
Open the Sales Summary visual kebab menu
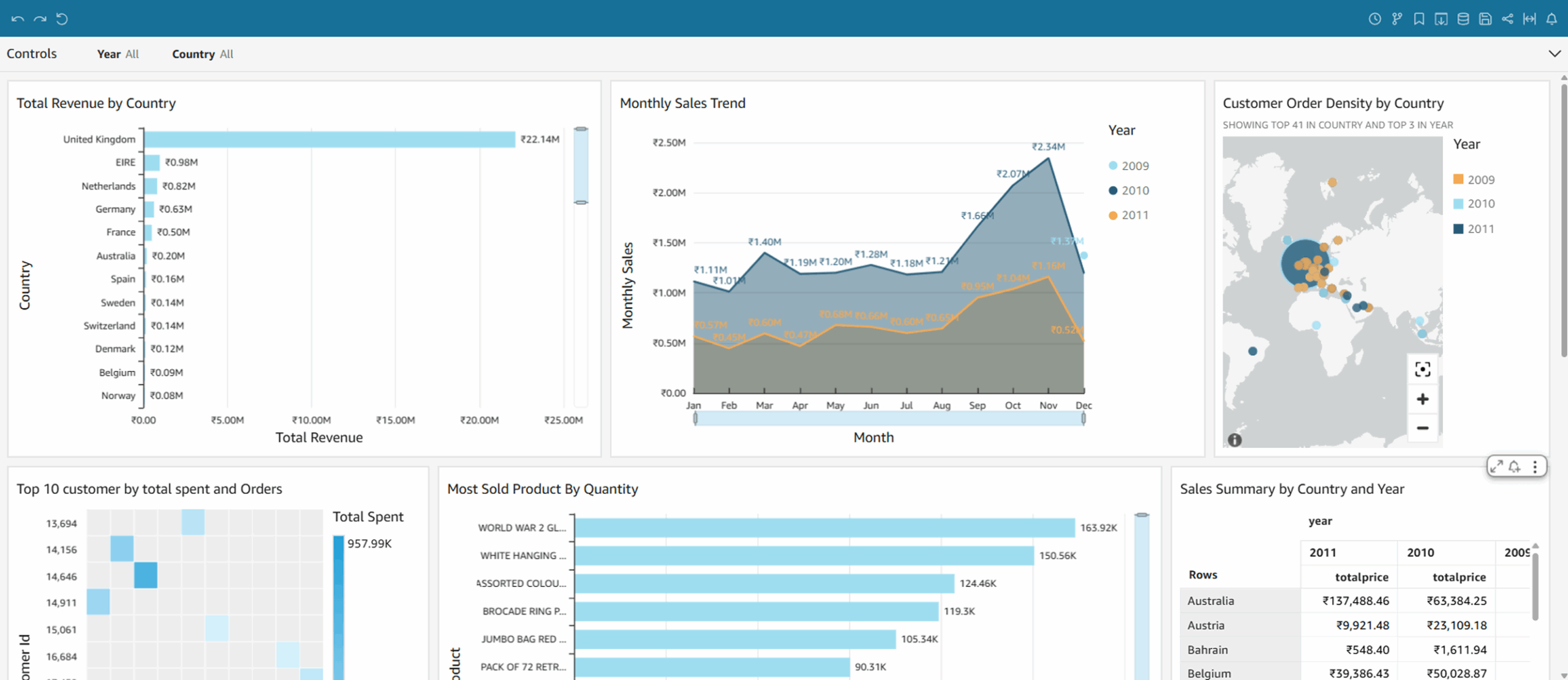point(1535,467)
